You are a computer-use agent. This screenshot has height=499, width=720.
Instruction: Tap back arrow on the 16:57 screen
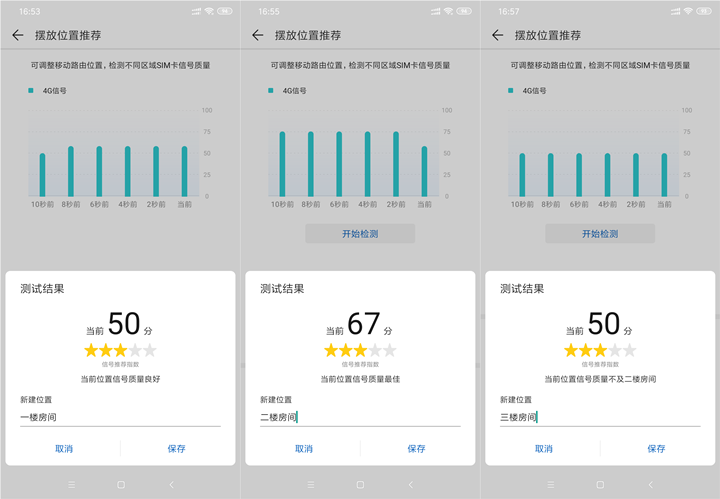[x=497, y=35]
